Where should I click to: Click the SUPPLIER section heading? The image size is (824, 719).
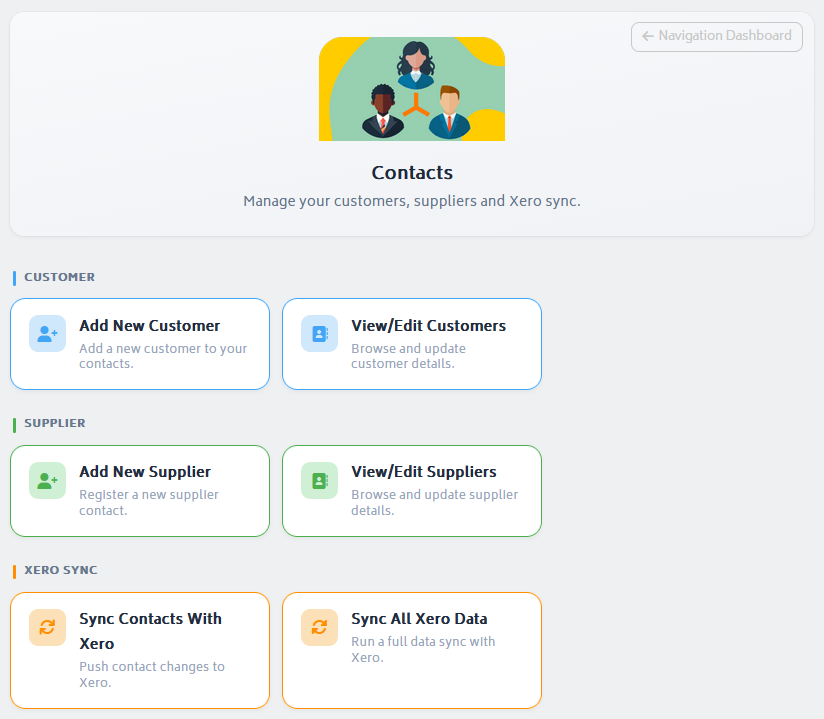pos(55,423)
